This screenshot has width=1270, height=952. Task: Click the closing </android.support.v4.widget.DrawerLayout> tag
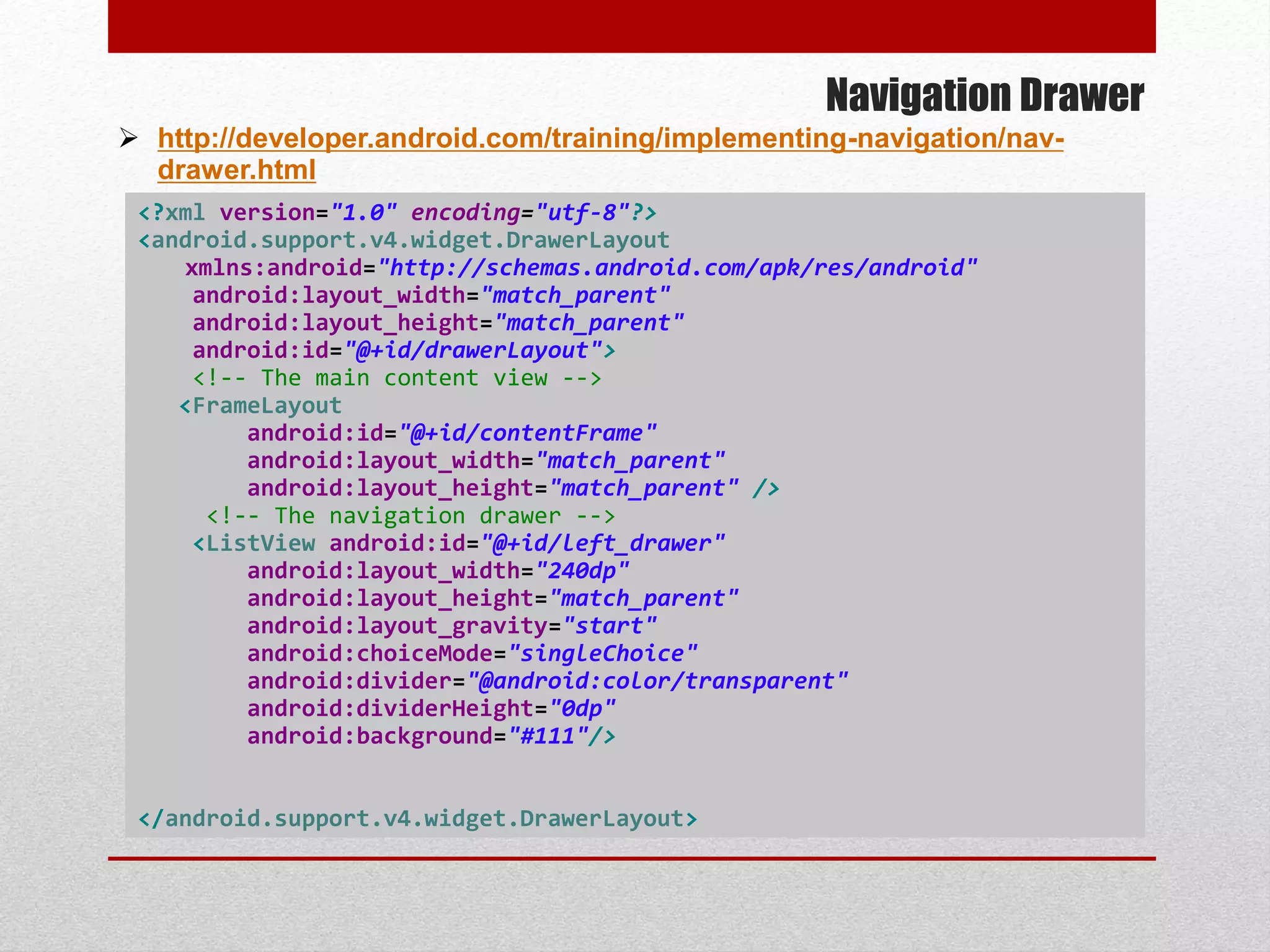(x=418, y=819)
